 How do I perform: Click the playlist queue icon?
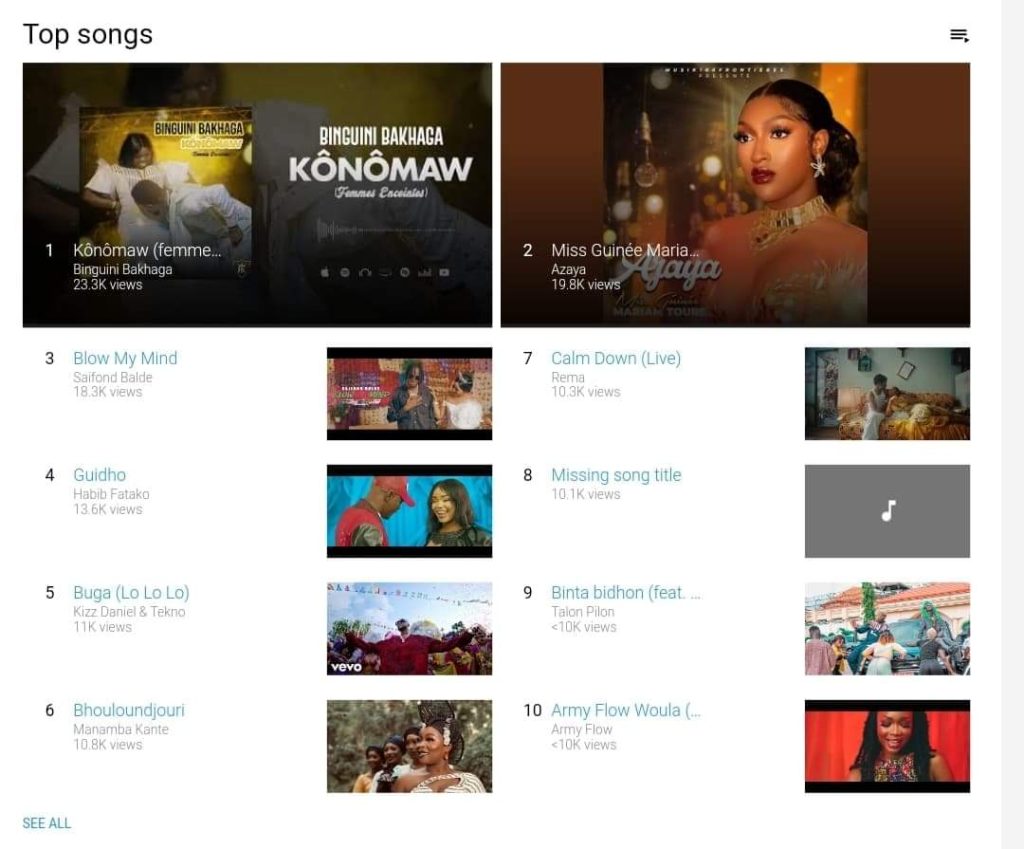pyautogui.click(x=959, y=35)
